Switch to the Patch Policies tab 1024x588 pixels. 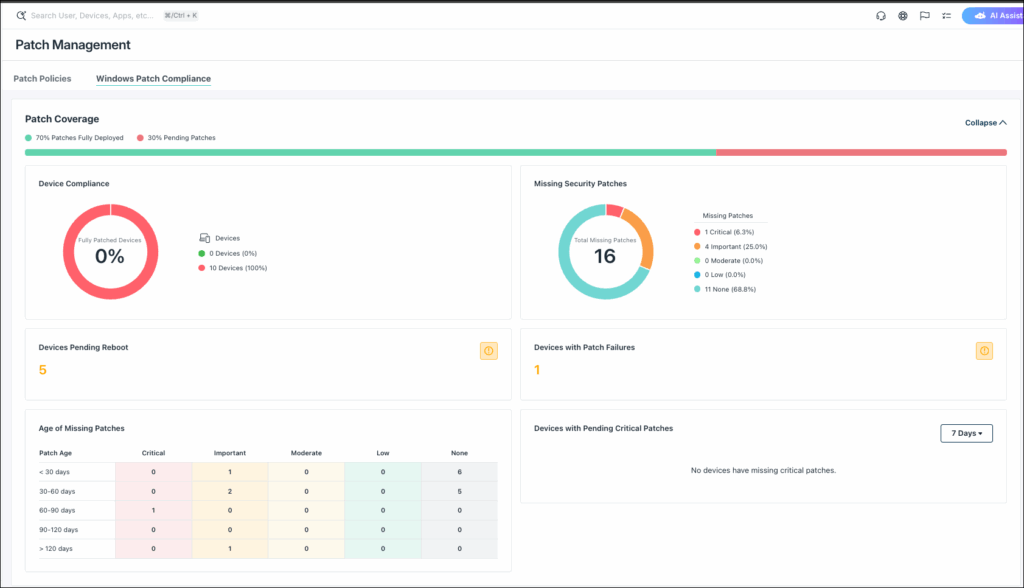[x=42, y=78]
